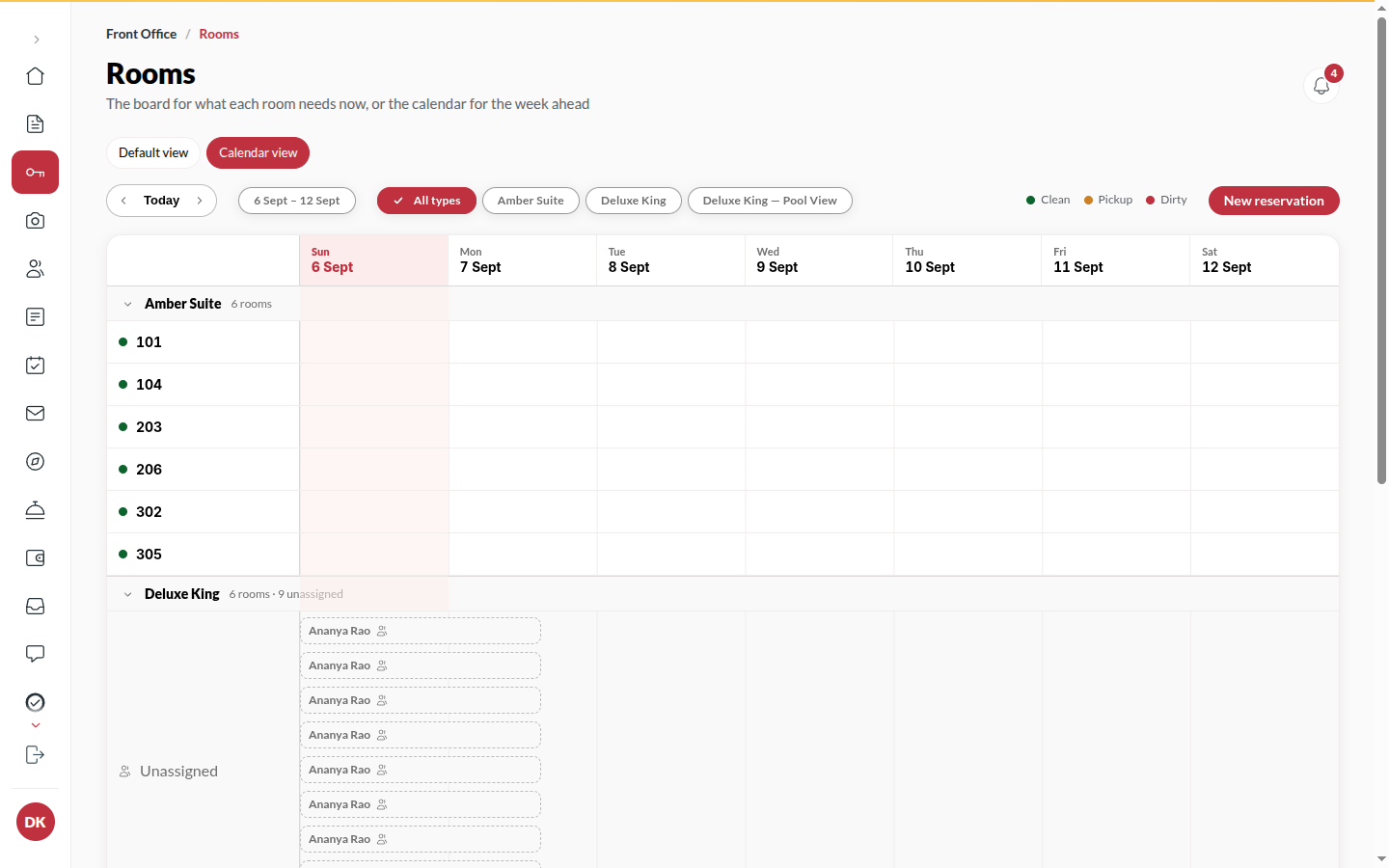
Task: Collapse the Deluxe King room group
Action: pyautogui.click(x=127, y=594)
